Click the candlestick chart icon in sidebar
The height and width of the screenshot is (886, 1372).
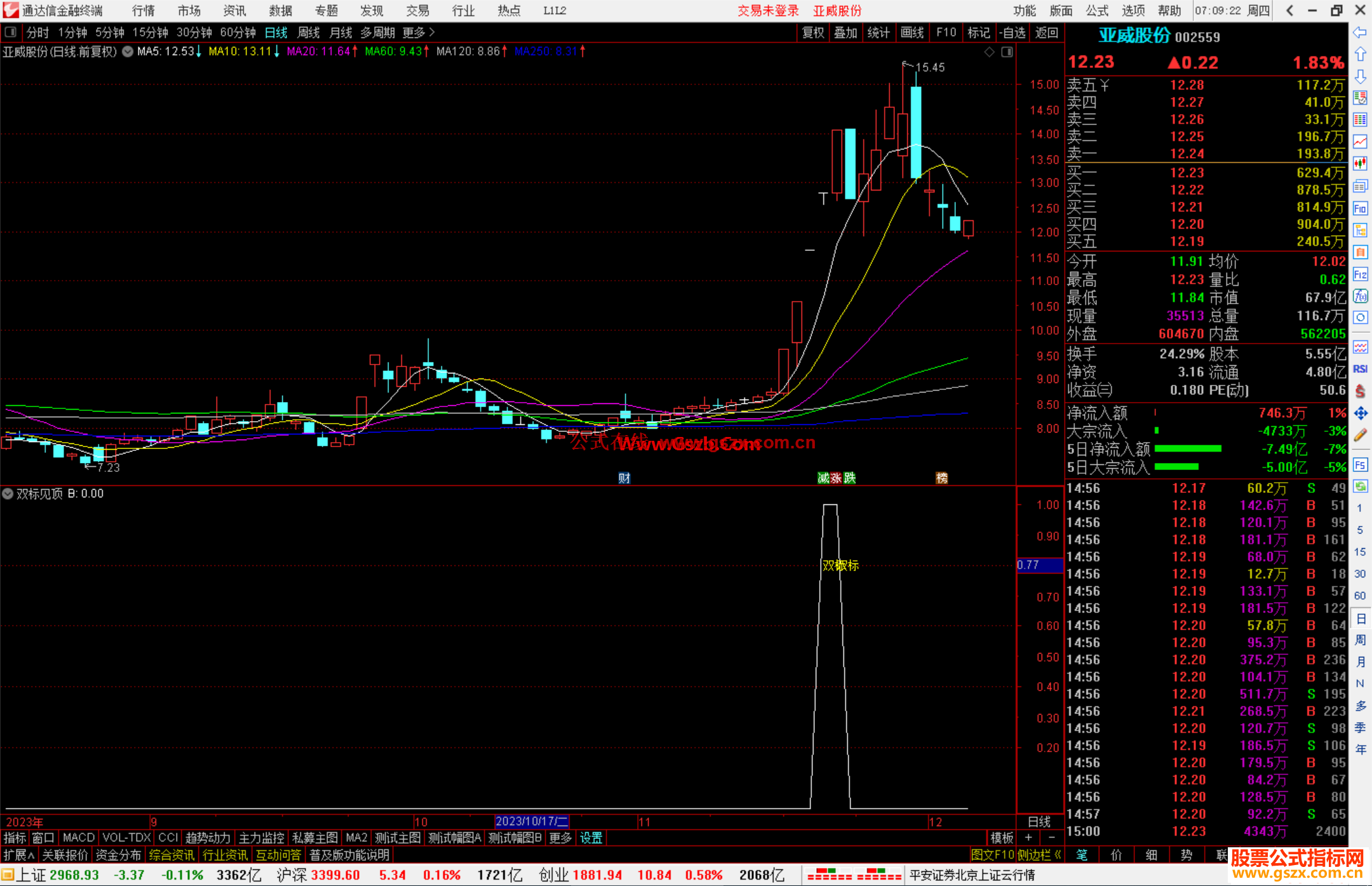point(1360,163)
